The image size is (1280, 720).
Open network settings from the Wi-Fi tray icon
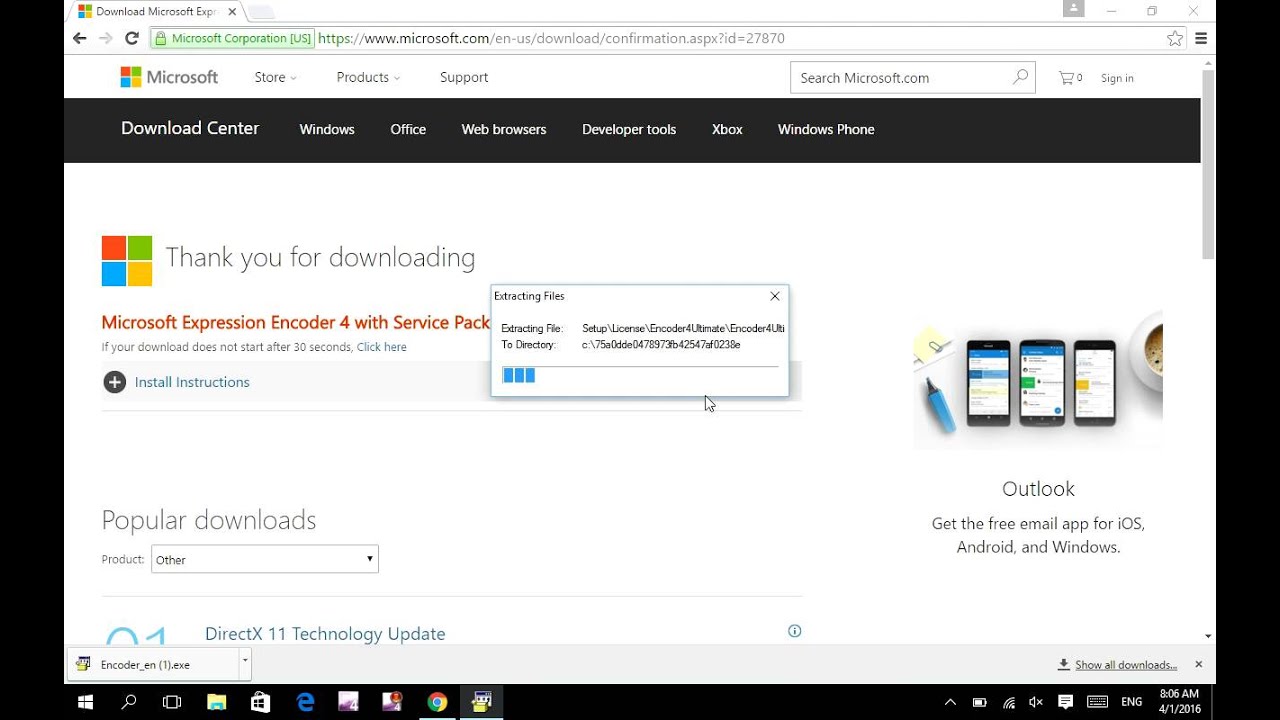pyautogui.click(x=1009, y=702)
